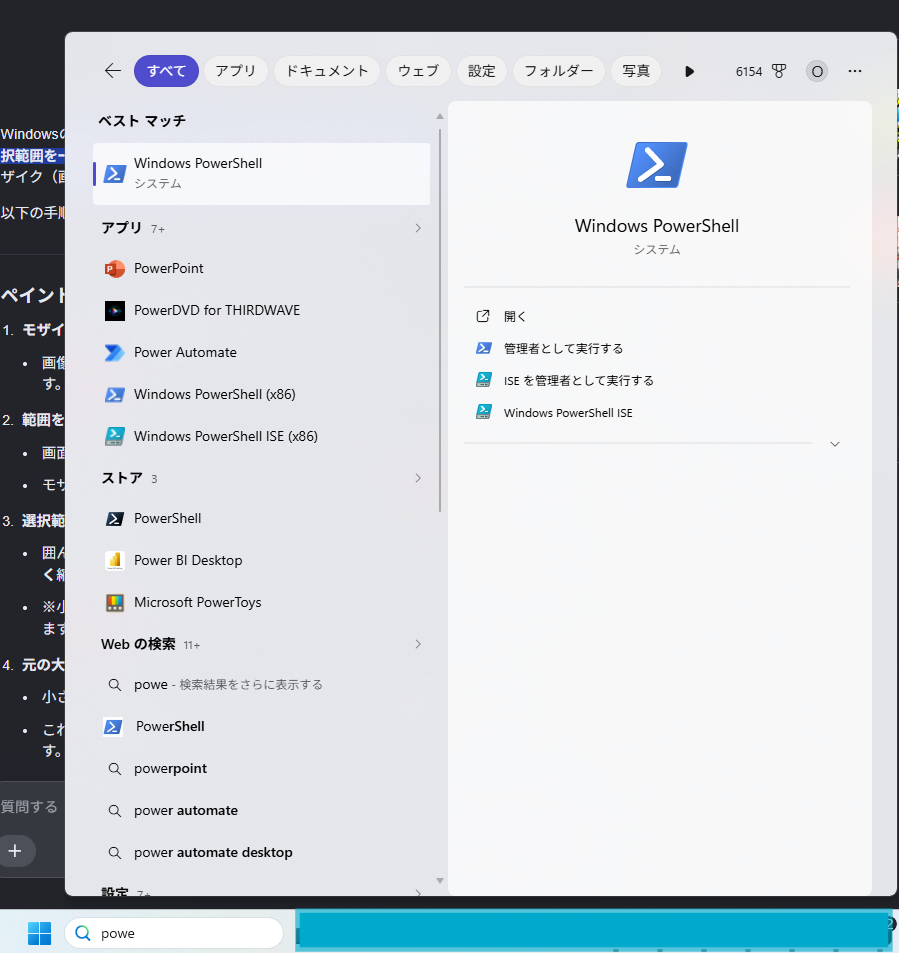Image resolution: width=899 pixels, height=953 pixels.
Task: Switch to the 設定 filter tab
Action: pyautogui.click(x=481, y=71)
